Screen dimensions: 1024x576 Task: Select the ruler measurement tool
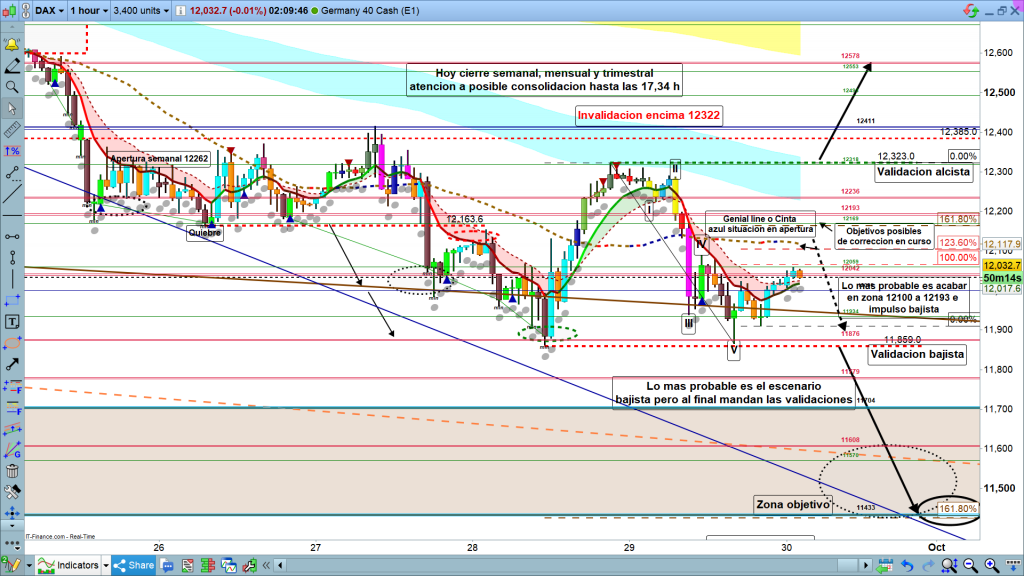click(12, 130)
